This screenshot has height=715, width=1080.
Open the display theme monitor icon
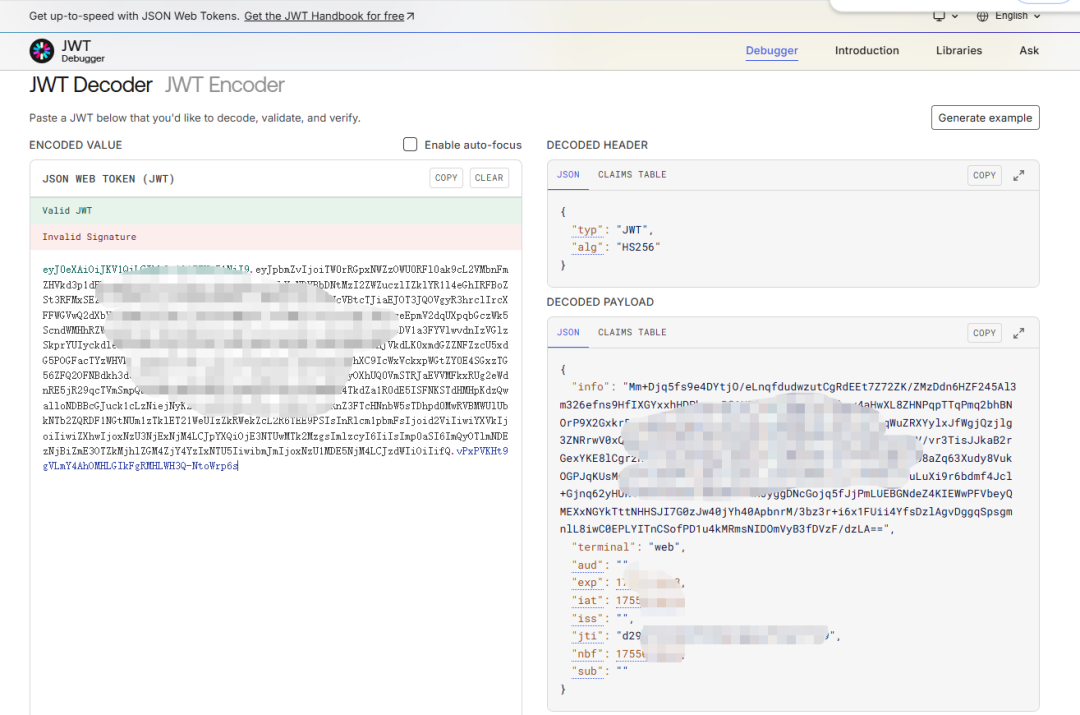coord(939,16)
